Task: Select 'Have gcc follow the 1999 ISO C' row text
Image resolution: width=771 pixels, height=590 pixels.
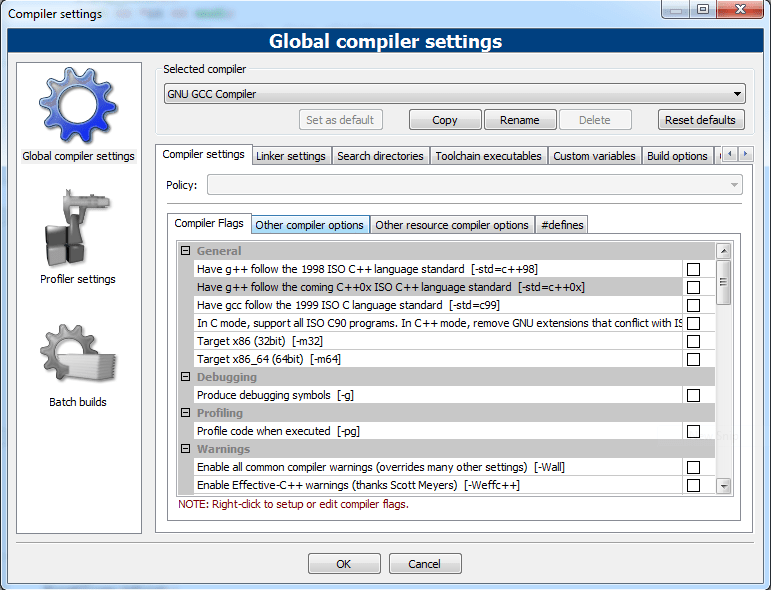Action: click(x=348, y=305)
